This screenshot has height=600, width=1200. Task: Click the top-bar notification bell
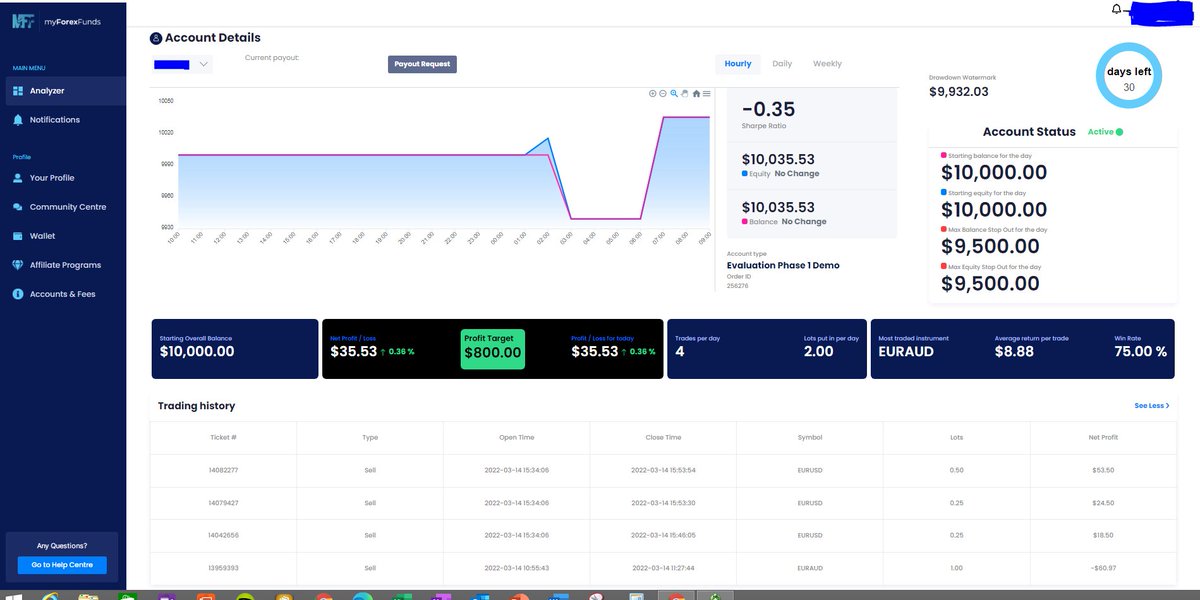(x=1116, y=9)
